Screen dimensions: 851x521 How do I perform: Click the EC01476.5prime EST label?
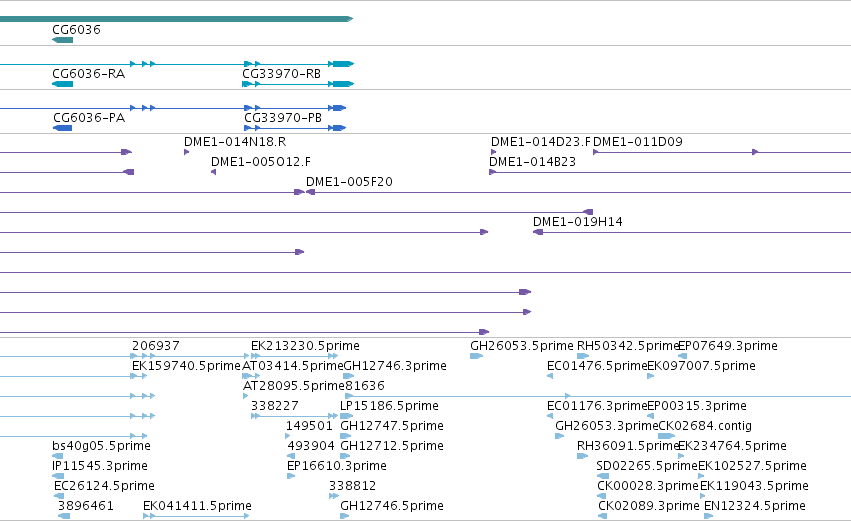(x=598, y=366)
